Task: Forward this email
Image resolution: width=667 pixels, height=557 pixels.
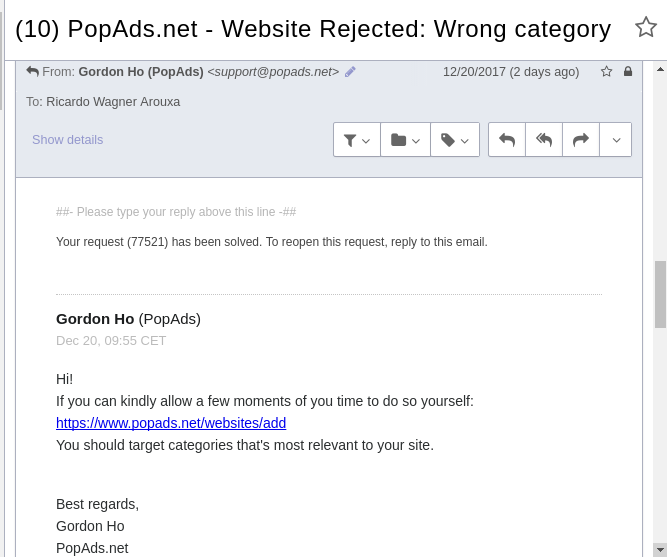Action: [x=581, y=140]
